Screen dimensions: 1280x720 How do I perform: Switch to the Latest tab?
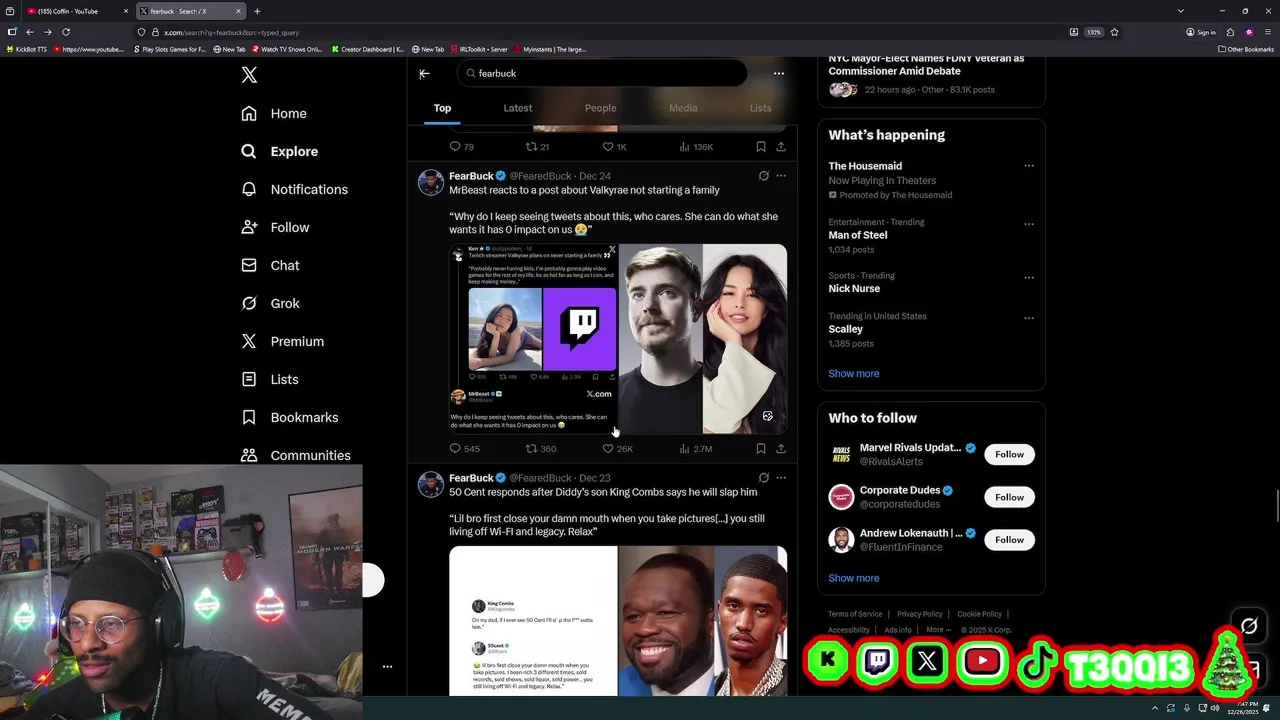point(518,108)
